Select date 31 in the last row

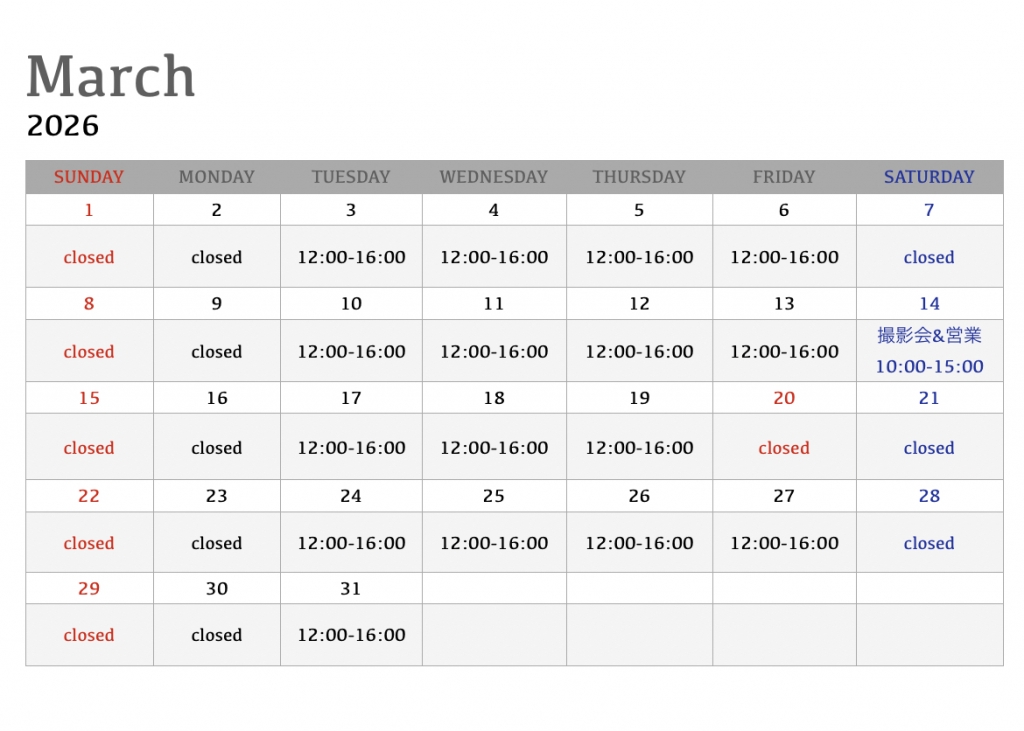(351, 589)
